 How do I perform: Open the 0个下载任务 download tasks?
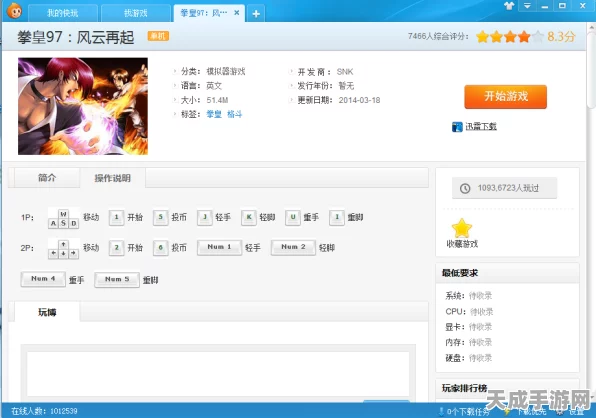(x=464, y=411)
